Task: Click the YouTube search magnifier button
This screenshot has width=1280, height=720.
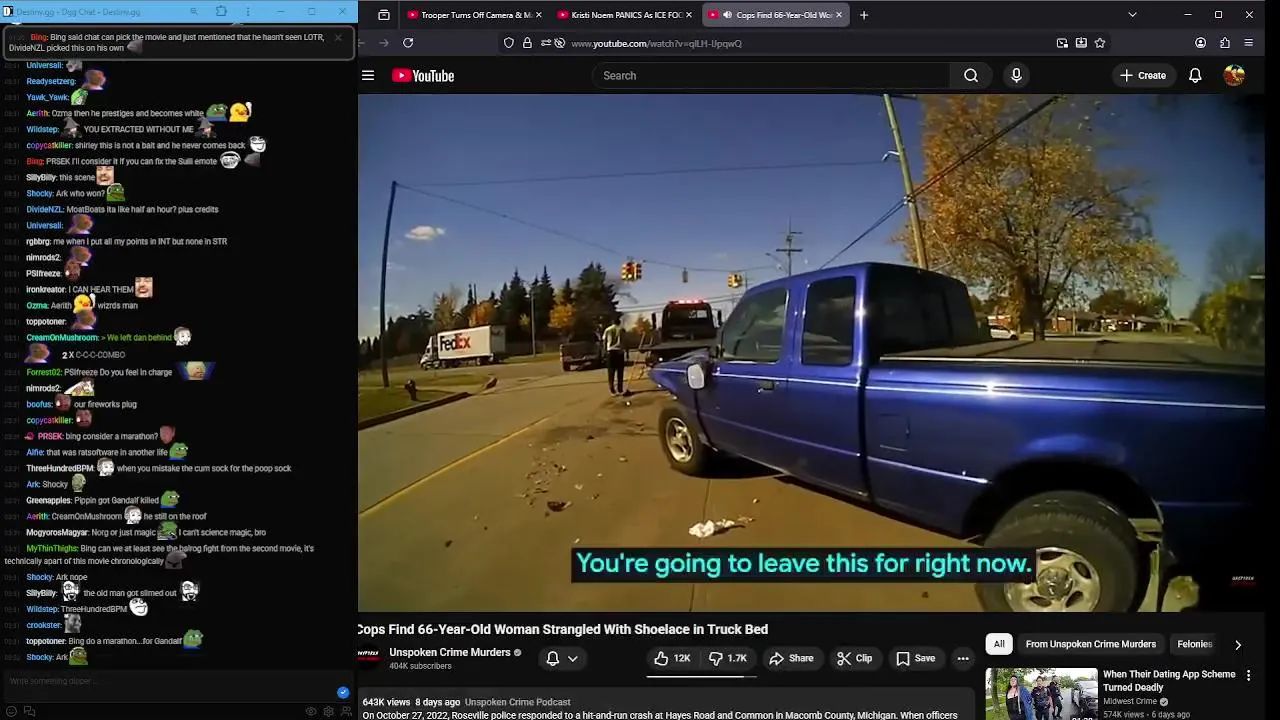Action: point(971,76)
